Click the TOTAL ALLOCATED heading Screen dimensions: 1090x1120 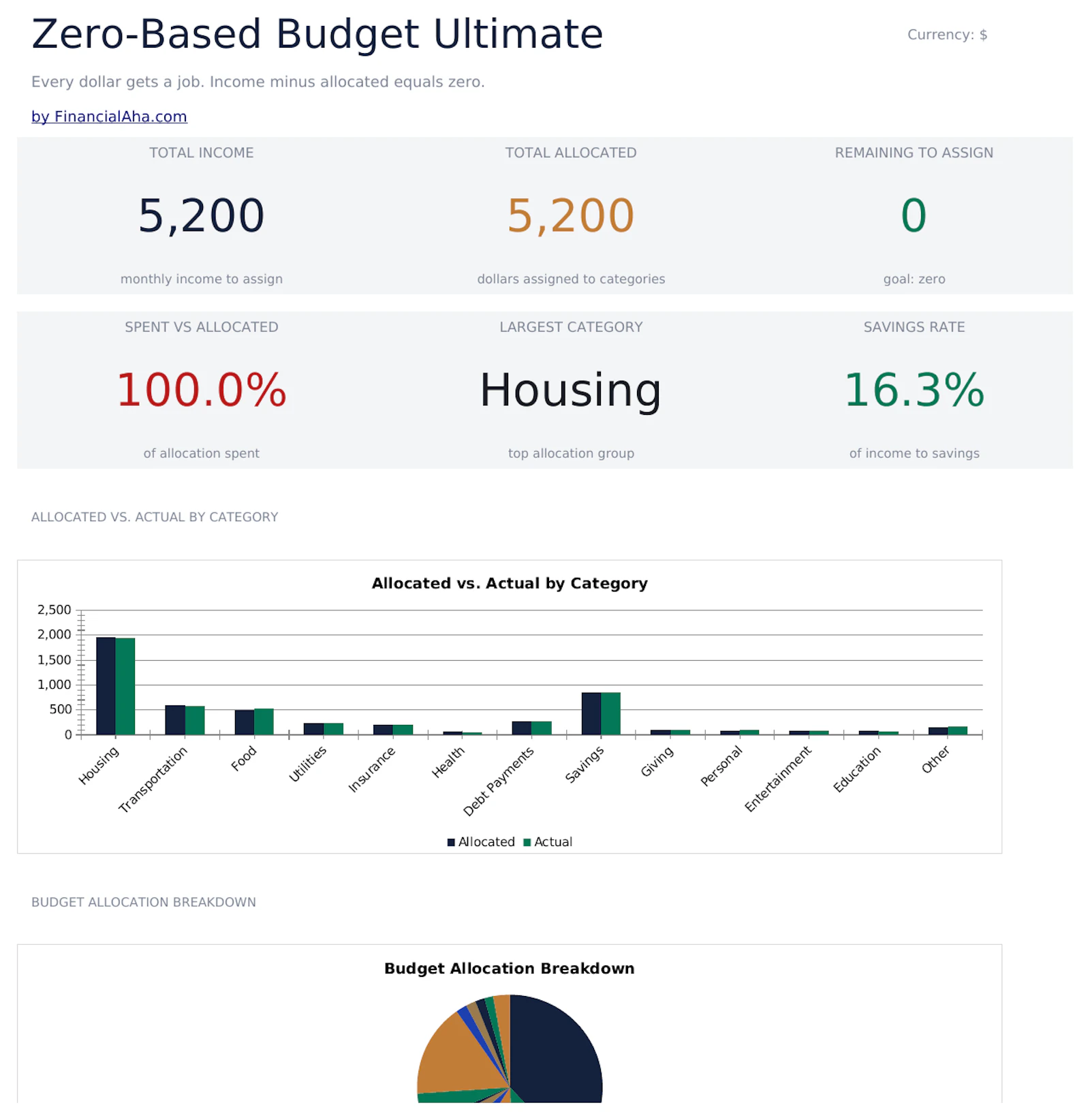point(571,153)
